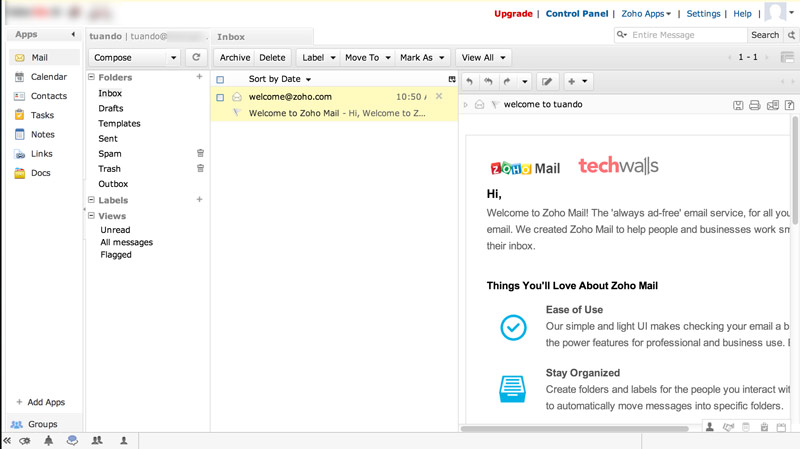Click Add Apps in sidebar
The width and height of the screenshot is (800, 449).
(41, 402)
